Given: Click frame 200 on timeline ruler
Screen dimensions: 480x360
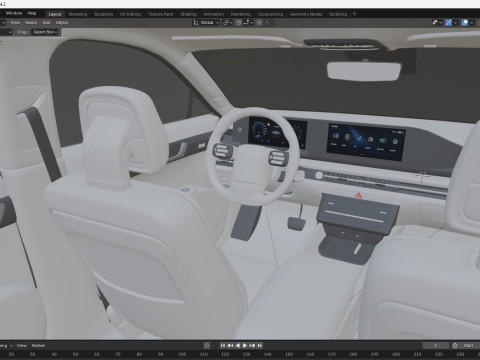Looking at the screenshot, I should pos(396,354).
